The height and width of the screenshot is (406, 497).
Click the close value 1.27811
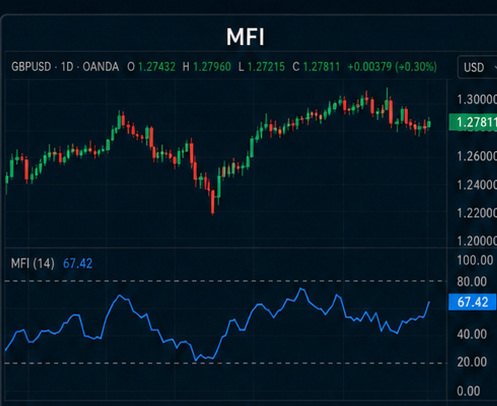click(x=321, y=67)
